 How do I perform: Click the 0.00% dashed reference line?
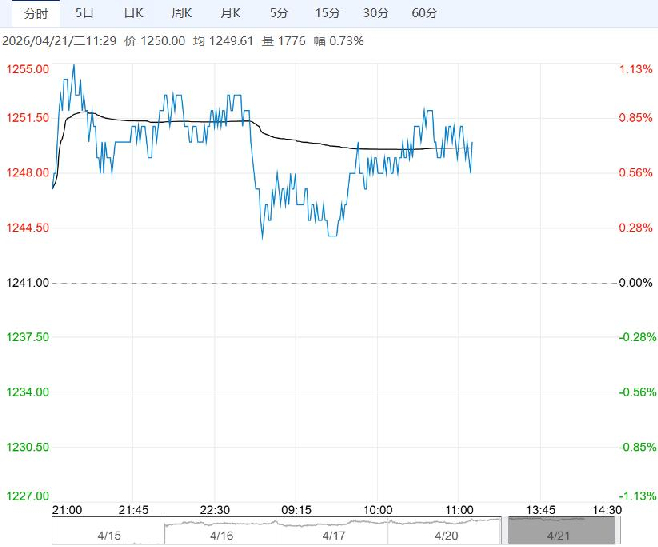330,283
